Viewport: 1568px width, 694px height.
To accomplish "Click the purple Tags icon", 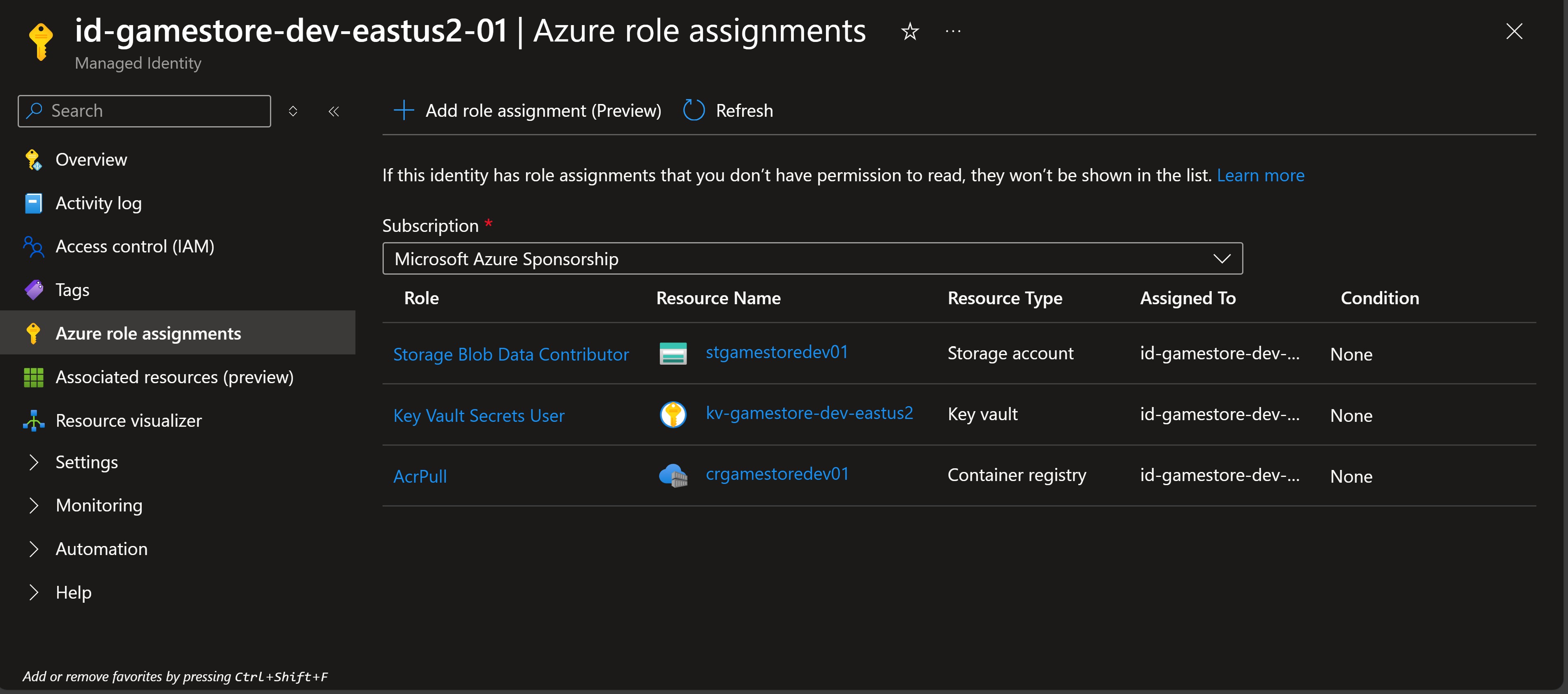I will (33, 290).
